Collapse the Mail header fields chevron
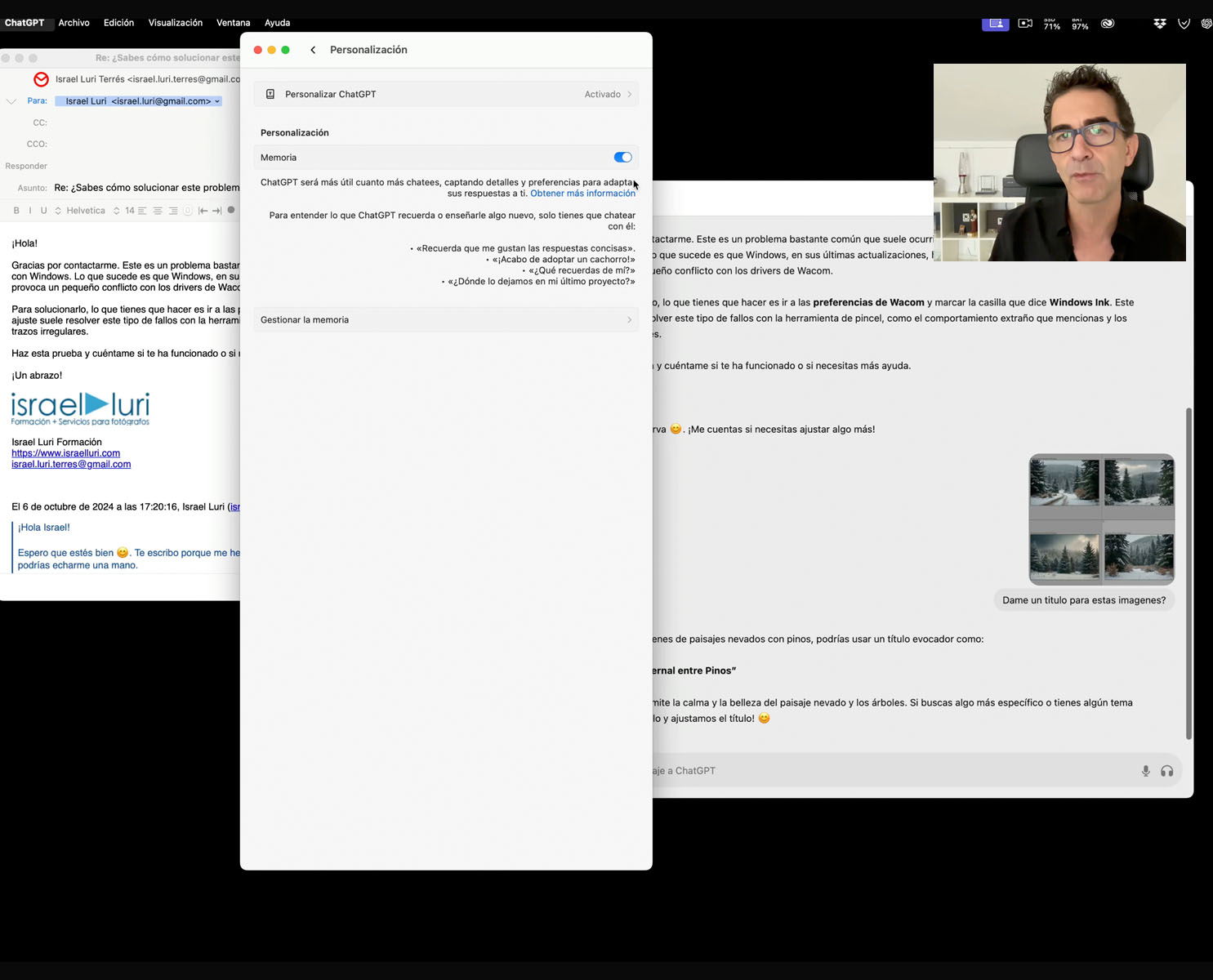The height and width of the screenshot is (980, 1213). pyautogui.click(x=11, y=101)
